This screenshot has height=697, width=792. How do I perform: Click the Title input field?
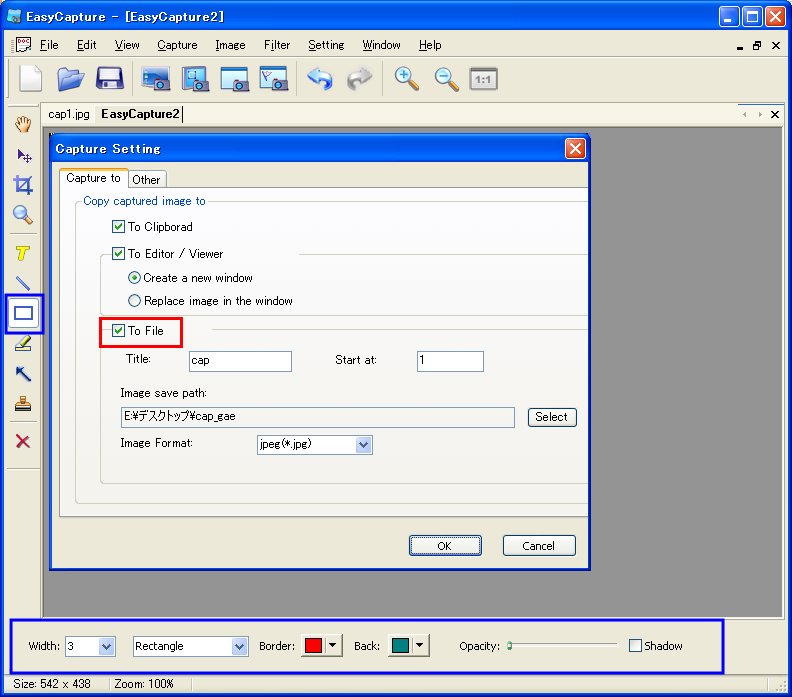(x=240, y=361)
